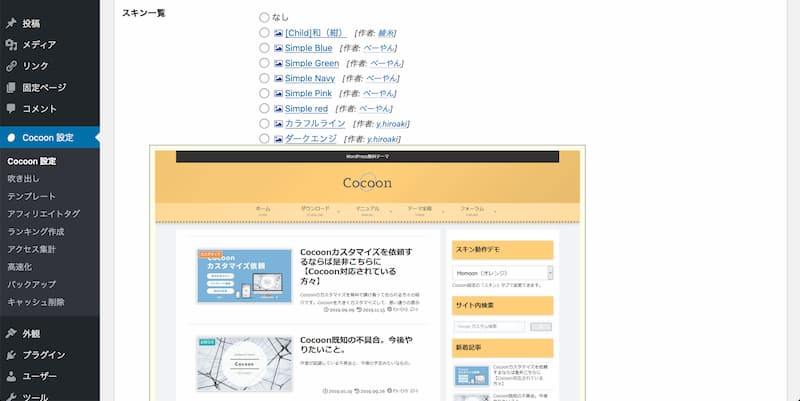800x401 pixels.
Task: Preview image icon beside ダークエンジ
Action: 278,139
